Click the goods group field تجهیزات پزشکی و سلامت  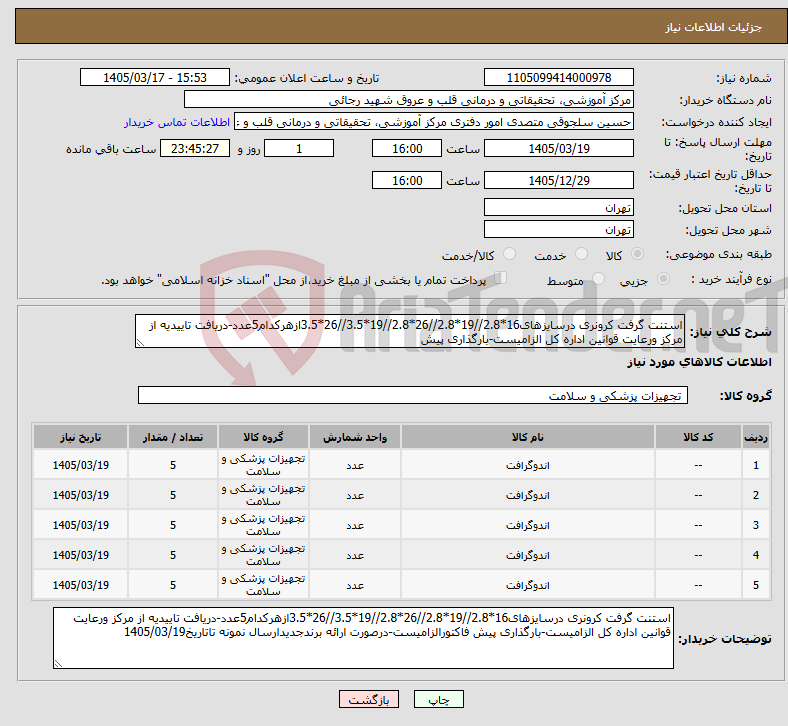click(413, 396)
